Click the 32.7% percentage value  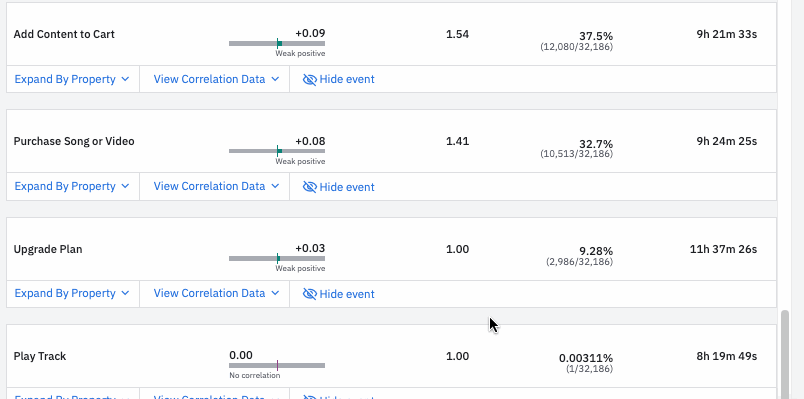coord(596,144)
